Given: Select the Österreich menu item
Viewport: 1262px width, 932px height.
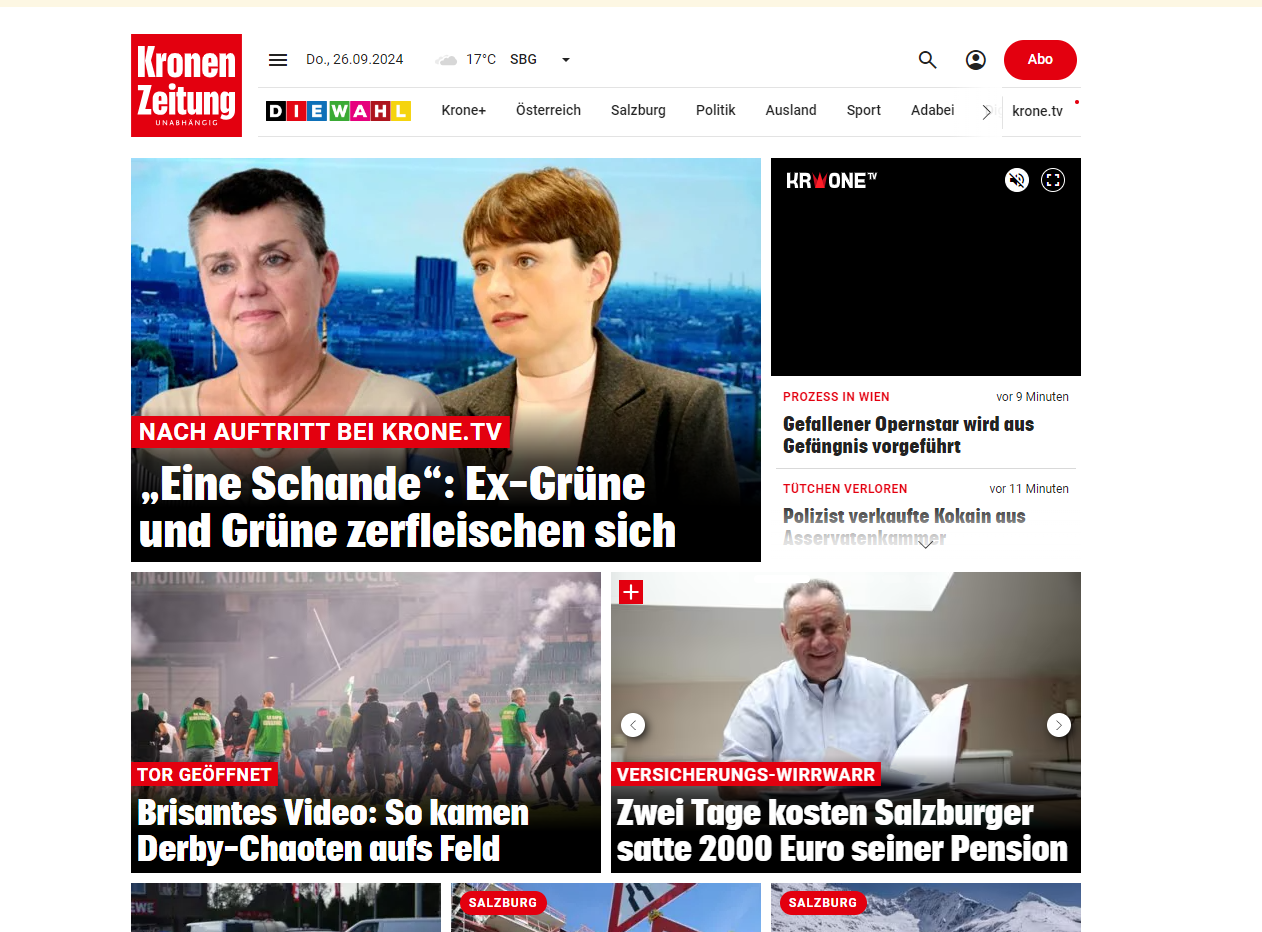Looking at the screenshot, I should coord(548,110).
